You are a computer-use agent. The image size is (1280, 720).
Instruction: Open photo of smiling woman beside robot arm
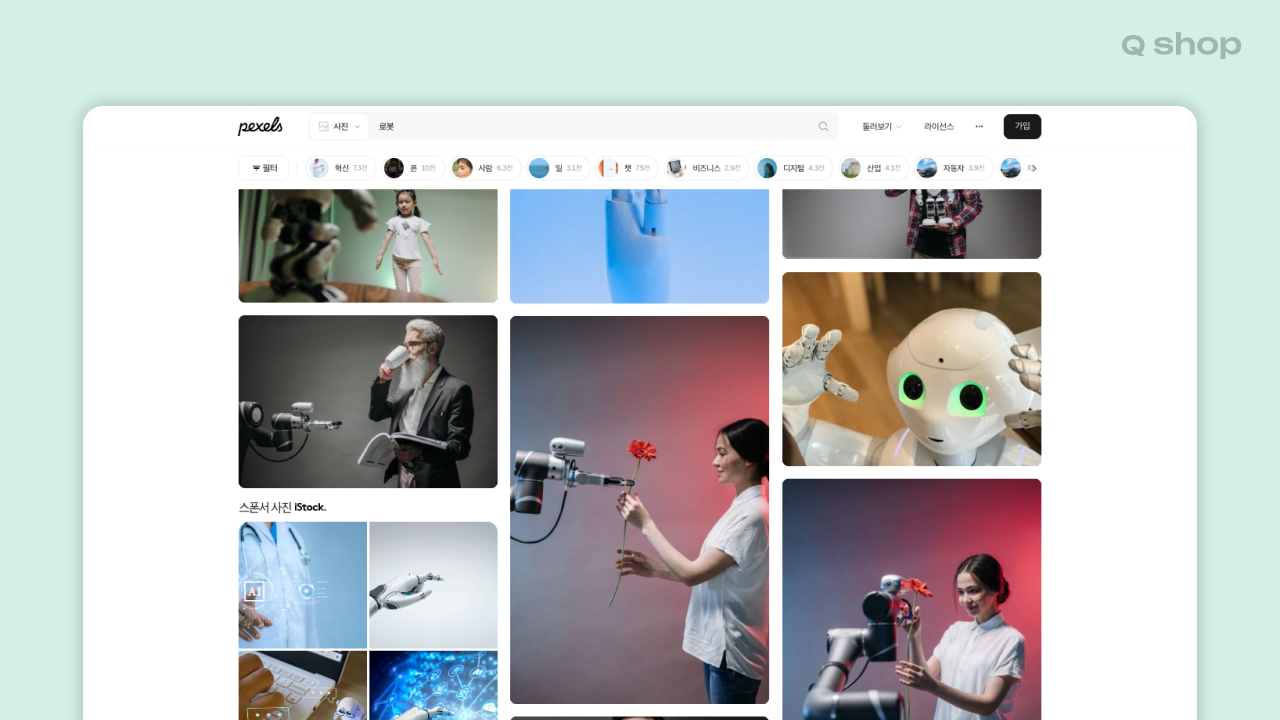point(912,599)
